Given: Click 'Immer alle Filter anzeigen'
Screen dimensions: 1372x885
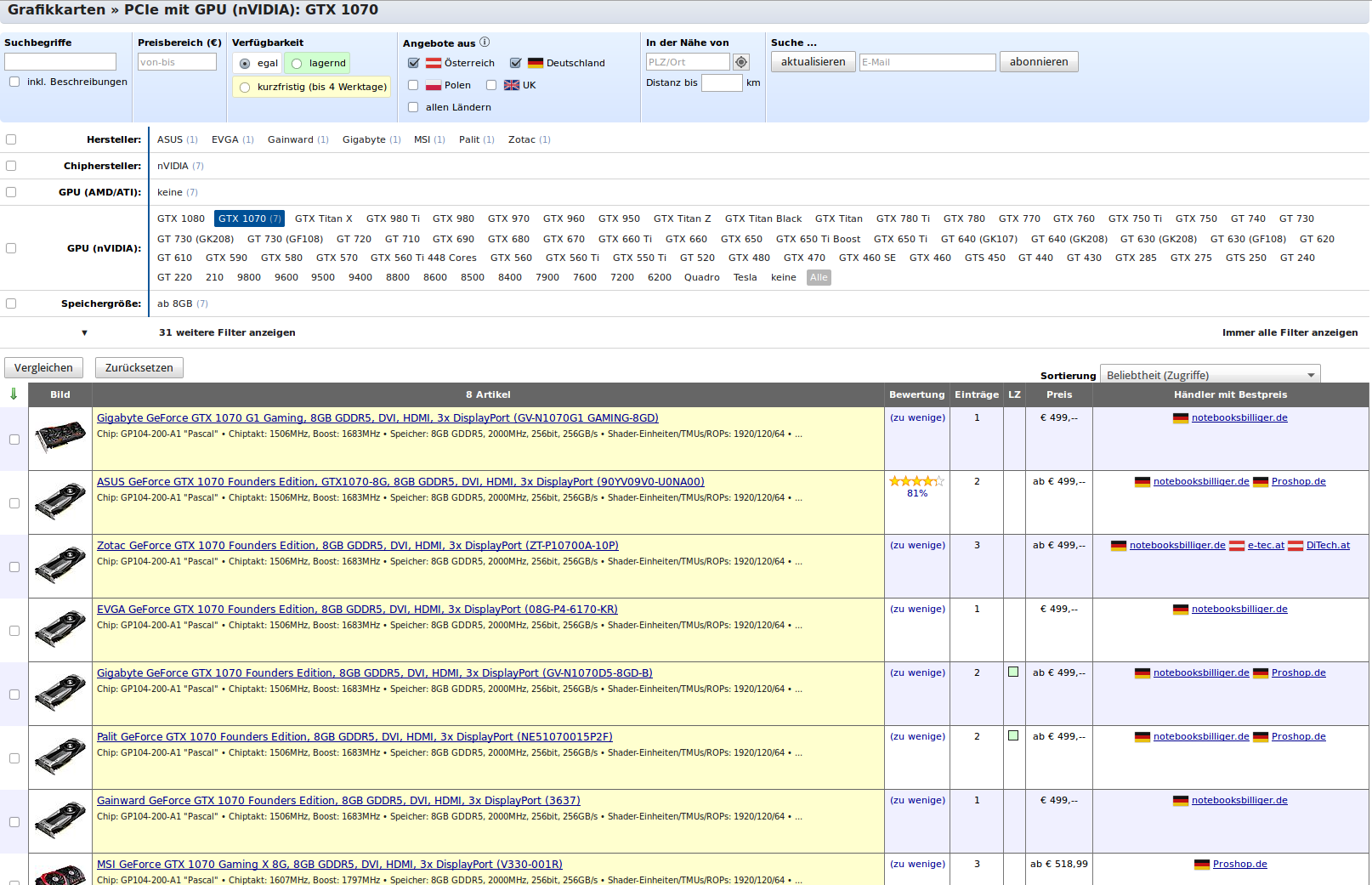Looking at the screenshot, I should (1290, 332).
